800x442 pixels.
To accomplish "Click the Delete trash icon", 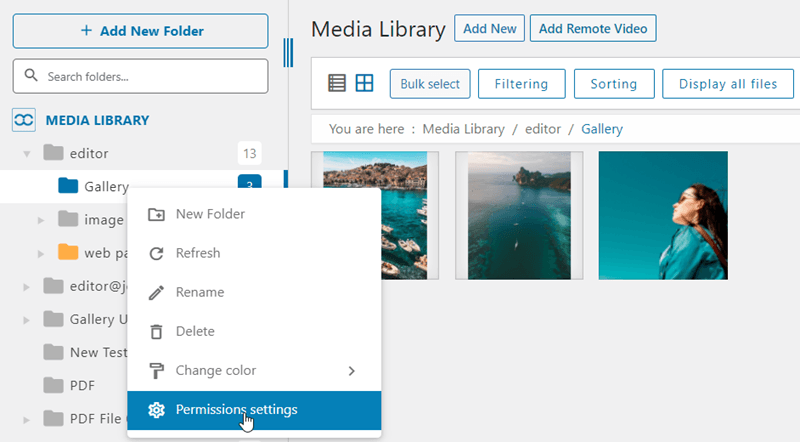I will (x=156, y=331).
